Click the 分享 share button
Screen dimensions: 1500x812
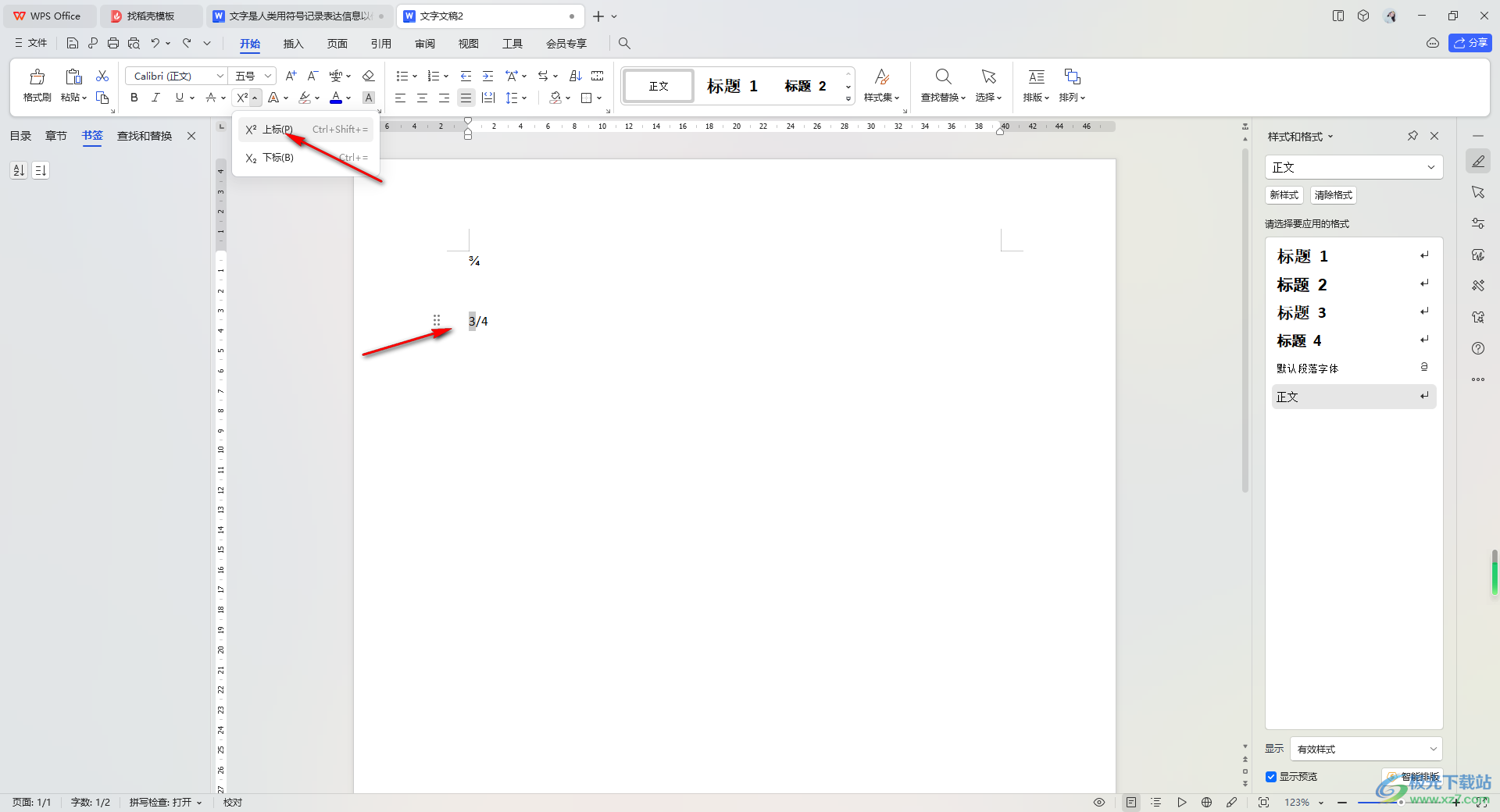[x=1470, y=43]
